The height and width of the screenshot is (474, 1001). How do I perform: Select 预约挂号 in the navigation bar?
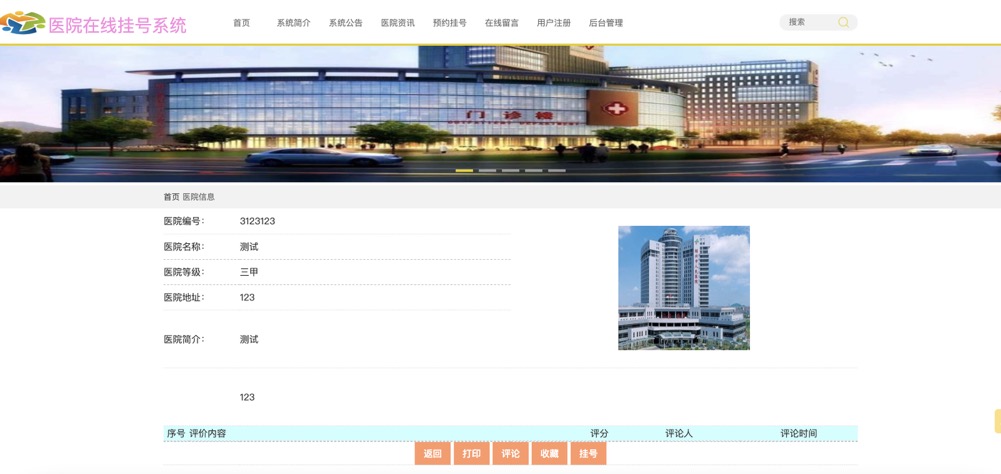(449, 23)
